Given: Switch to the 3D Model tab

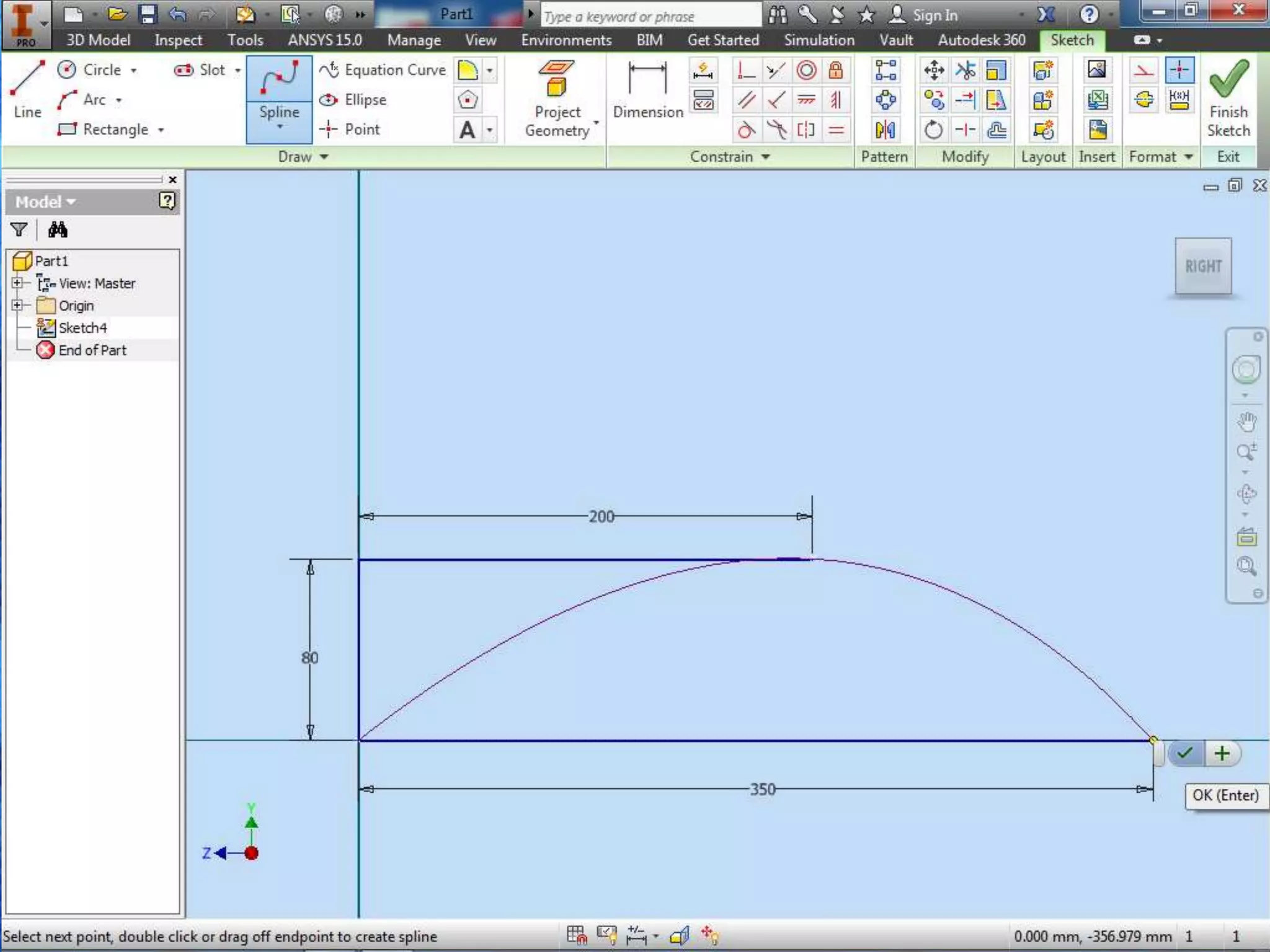Looking at the screenshot, I should pos(98,40).
